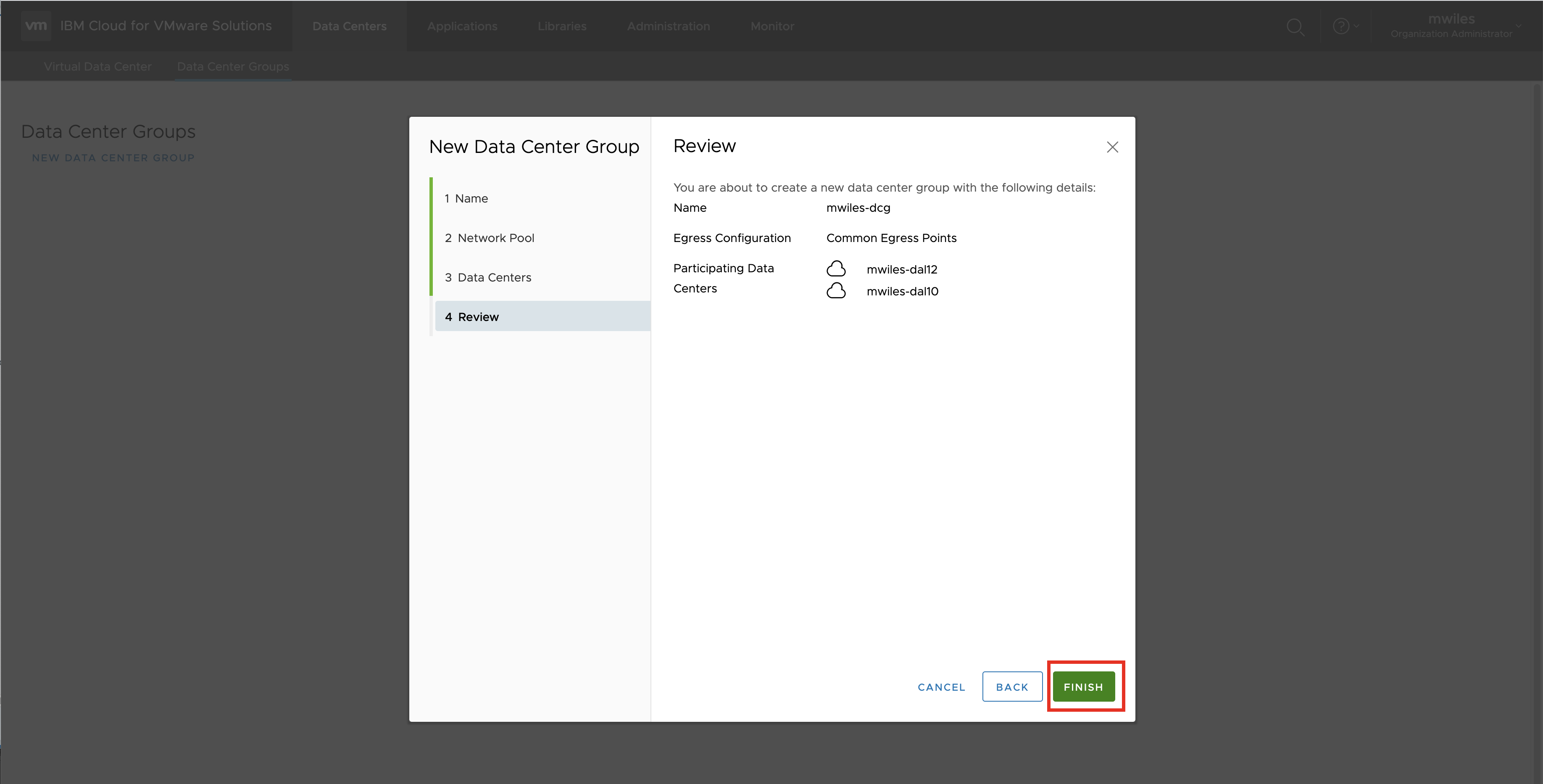Click the mwiles-dal10 cloud icon
1543x784 pixels.
(836, 291)
